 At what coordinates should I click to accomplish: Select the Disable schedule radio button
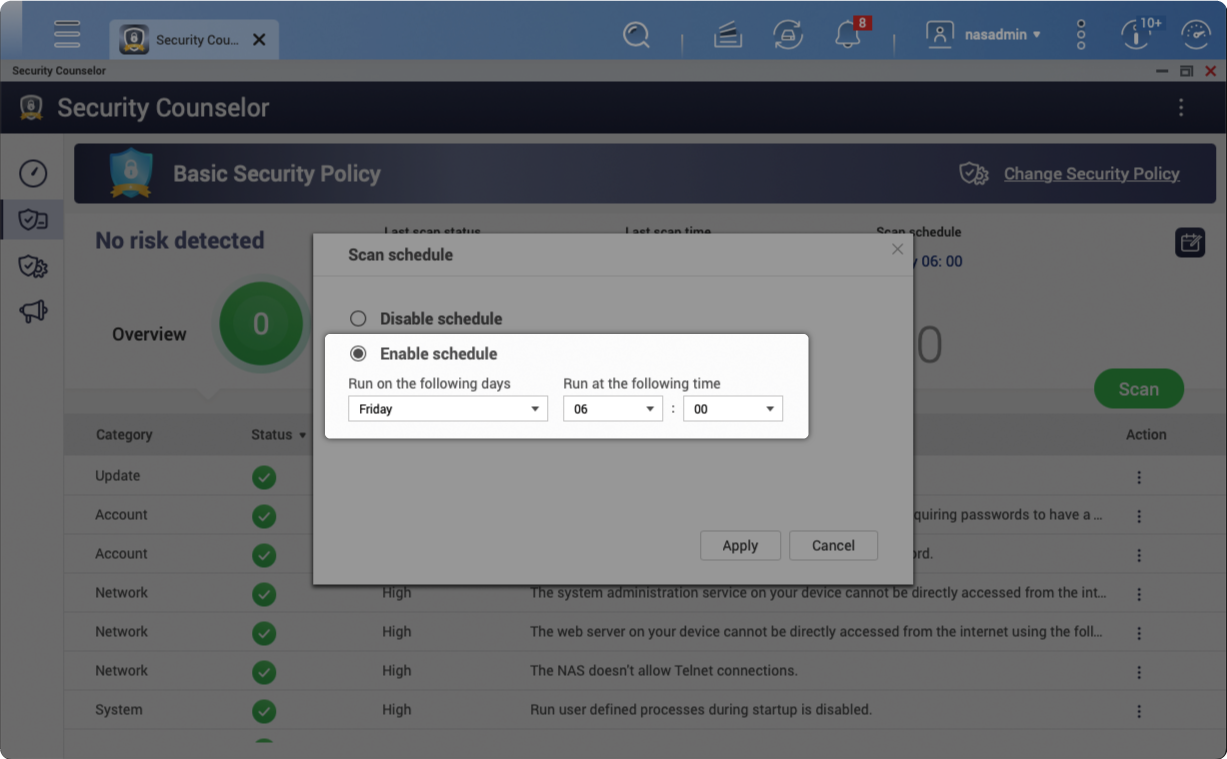(x=358, y=319)
